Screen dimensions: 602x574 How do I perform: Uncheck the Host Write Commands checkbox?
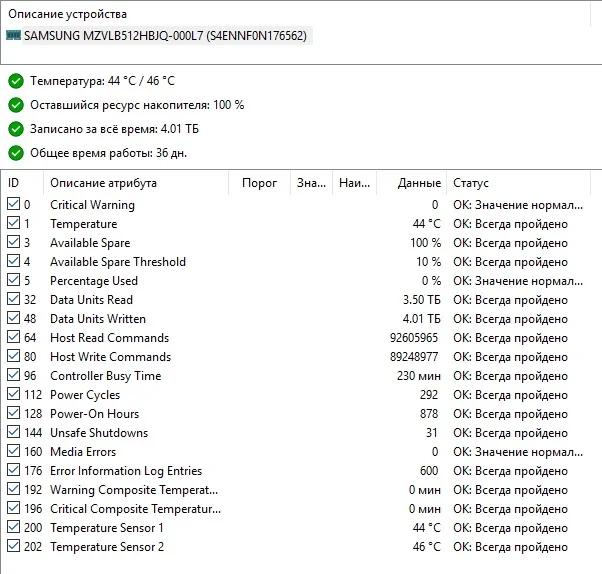[x=13, y=356]
